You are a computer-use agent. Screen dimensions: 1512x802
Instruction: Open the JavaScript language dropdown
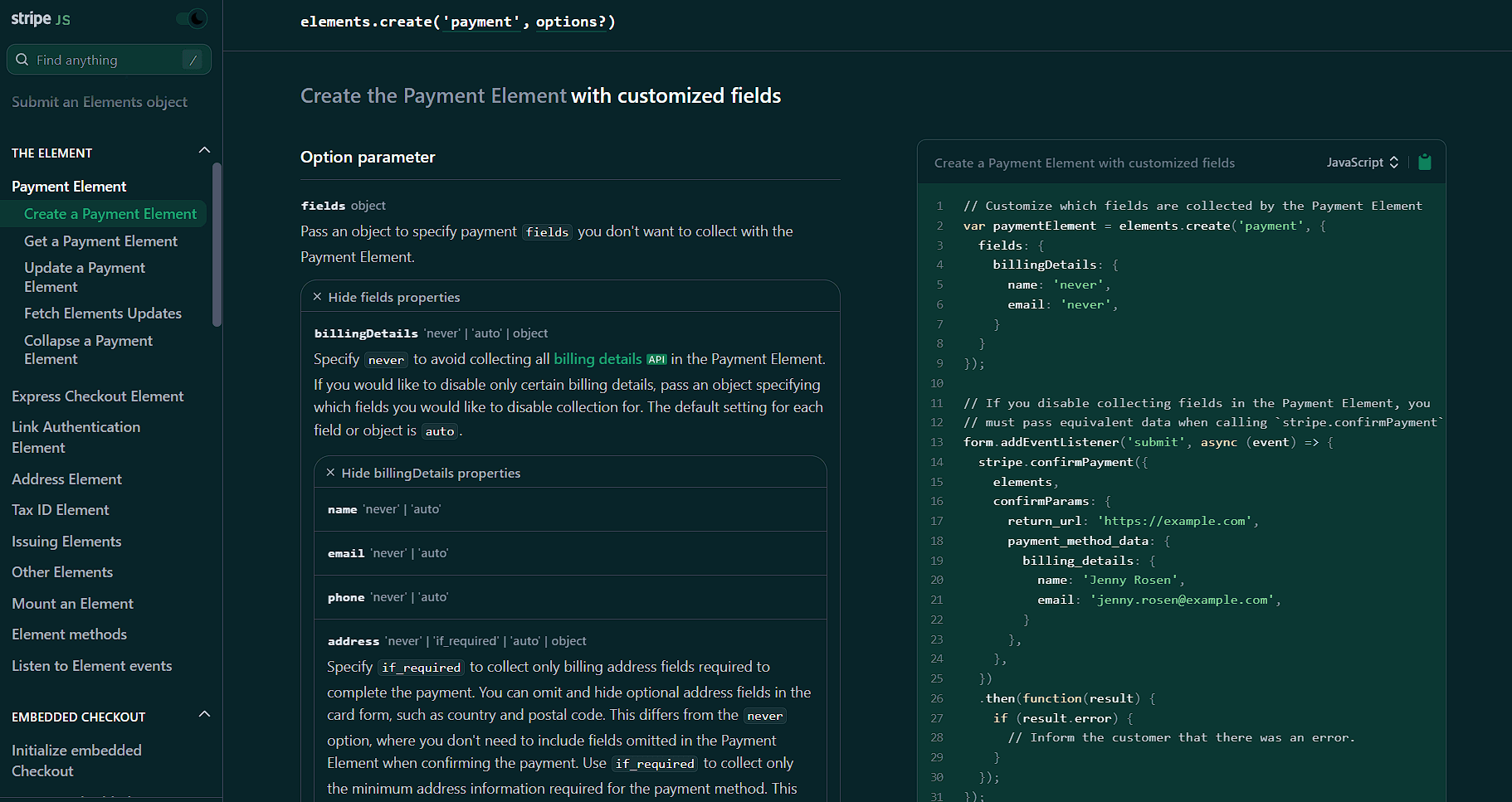click(1362, 163)
